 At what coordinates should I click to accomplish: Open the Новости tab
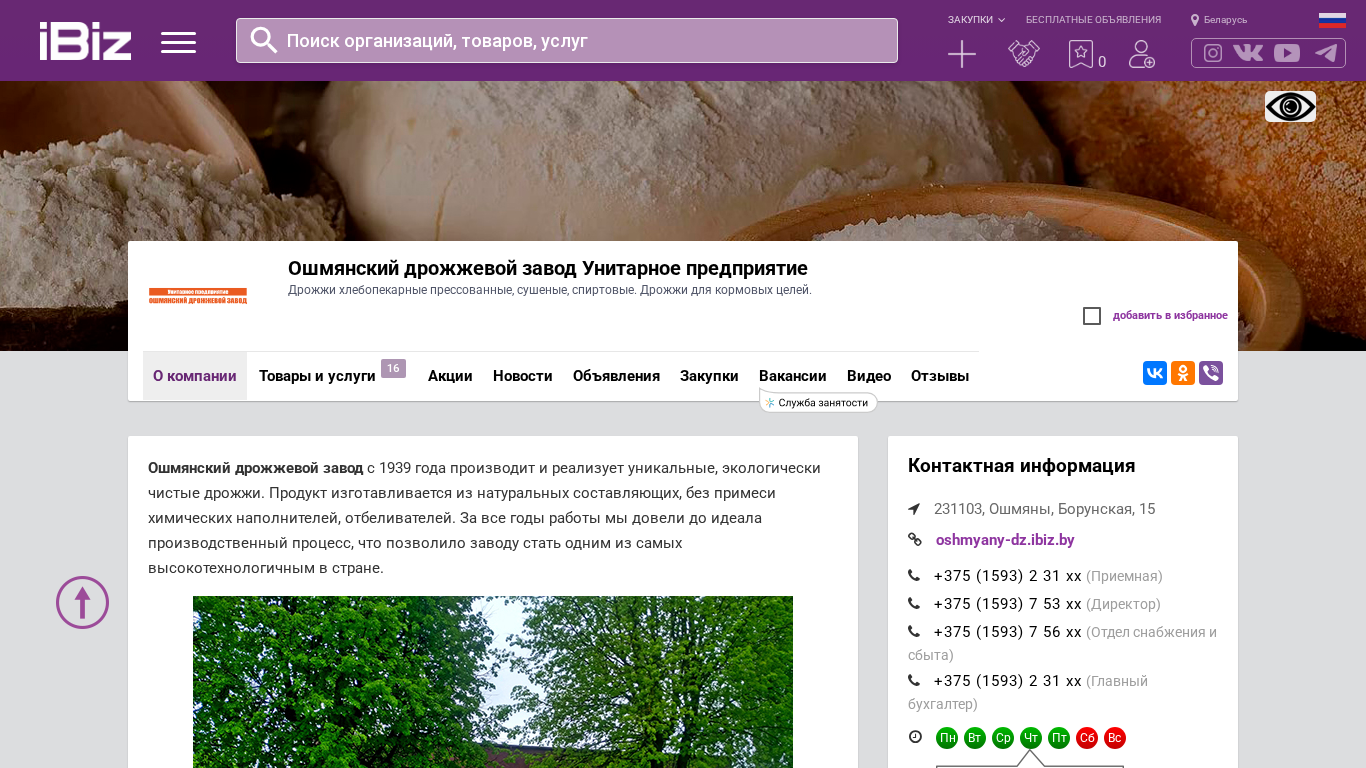[x=523, y=376]
